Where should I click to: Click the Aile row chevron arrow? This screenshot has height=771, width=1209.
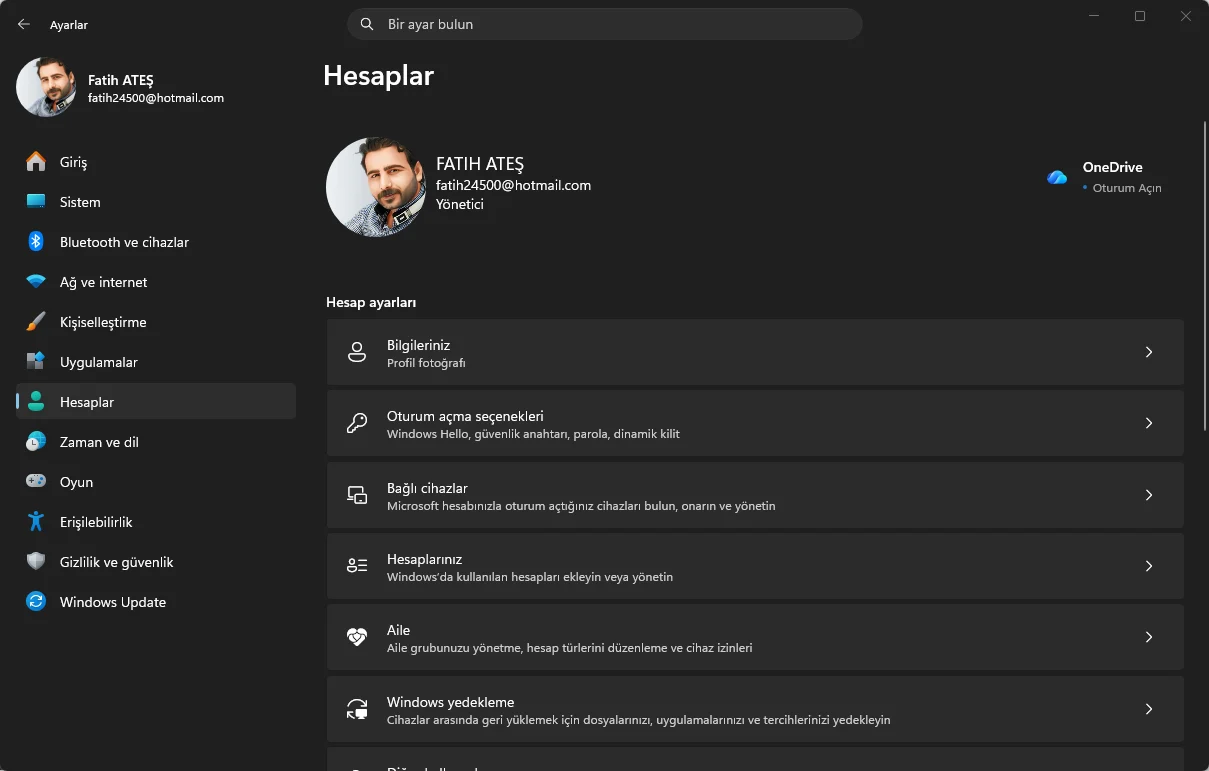click(1149, 636)
